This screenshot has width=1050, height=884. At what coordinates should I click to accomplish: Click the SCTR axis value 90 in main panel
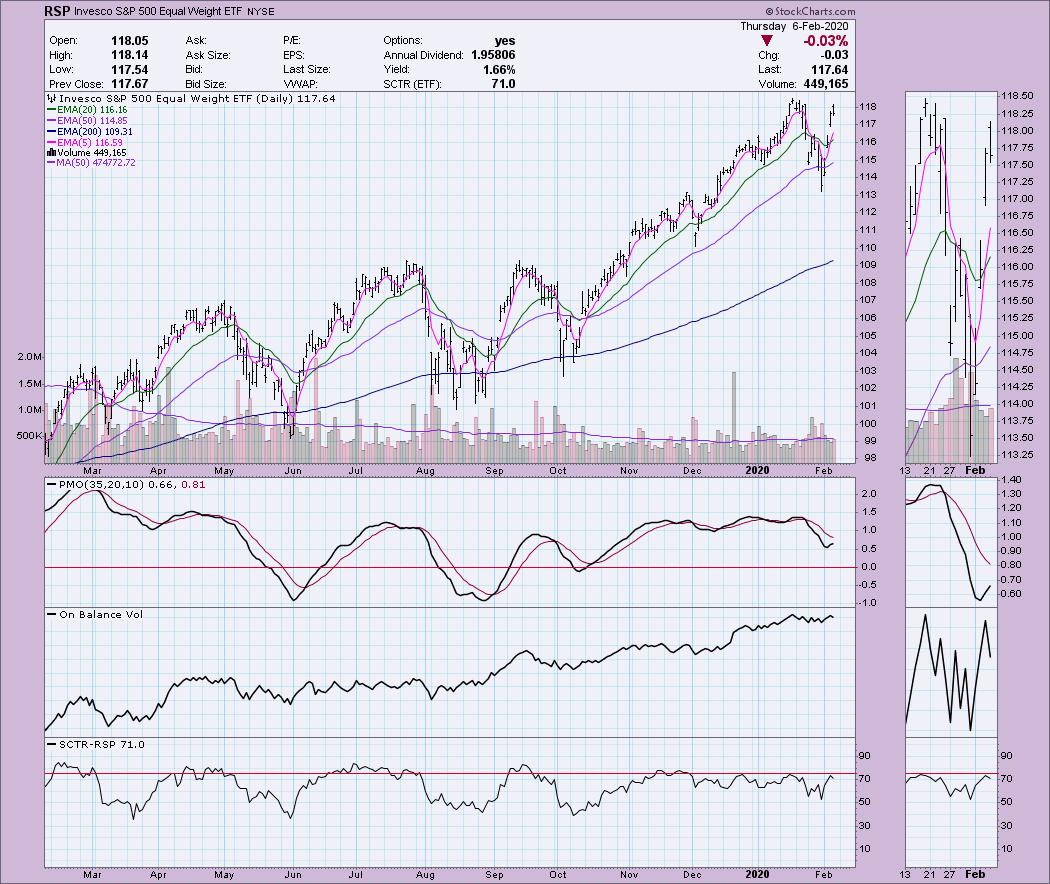click(865, 755)
